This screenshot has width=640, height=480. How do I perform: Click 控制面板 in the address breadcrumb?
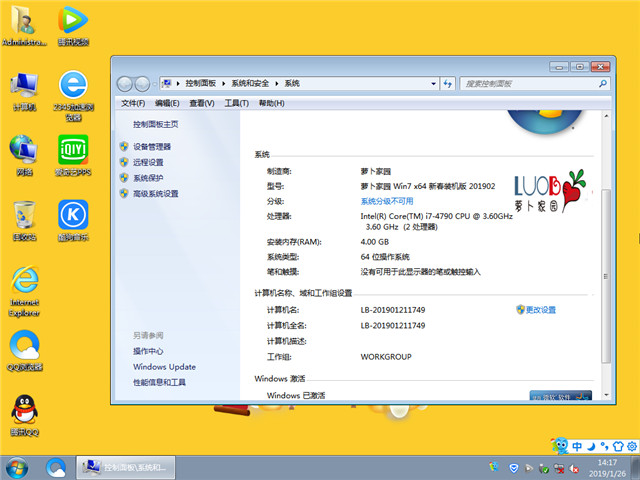[x=200, y=83]
